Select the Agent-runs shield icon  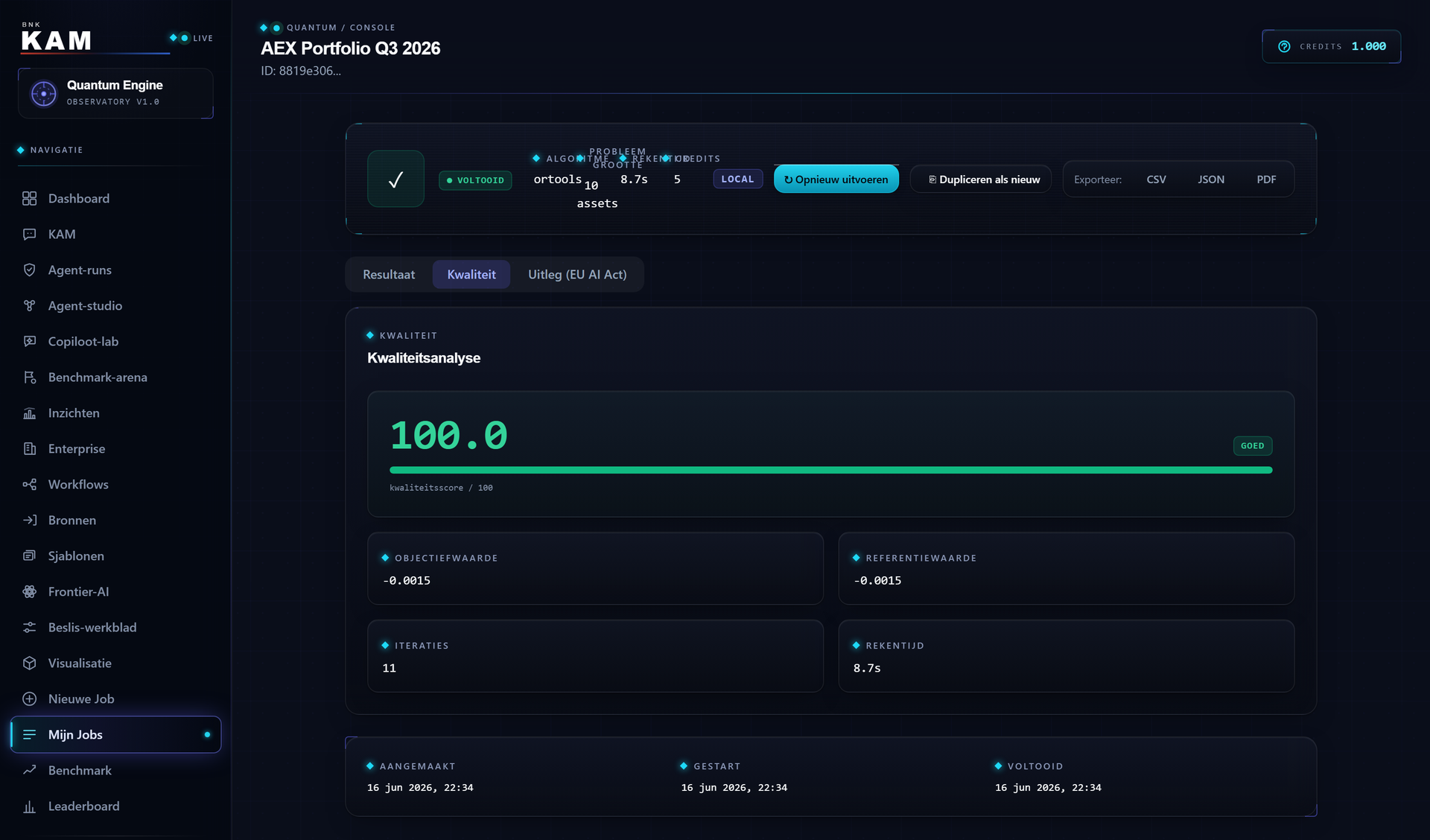(x=29, y=270)
